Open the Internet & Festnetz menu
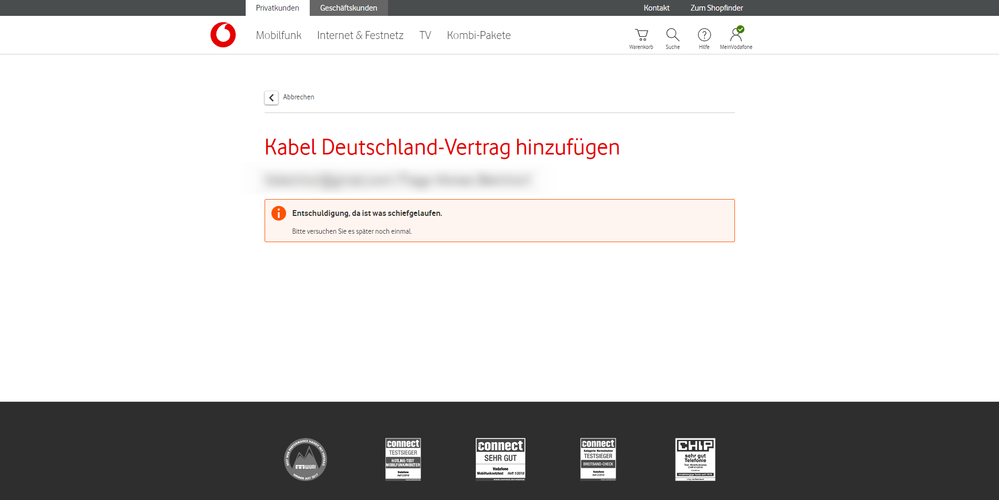Screen dimensions: 999x500 tap(360, 36)
